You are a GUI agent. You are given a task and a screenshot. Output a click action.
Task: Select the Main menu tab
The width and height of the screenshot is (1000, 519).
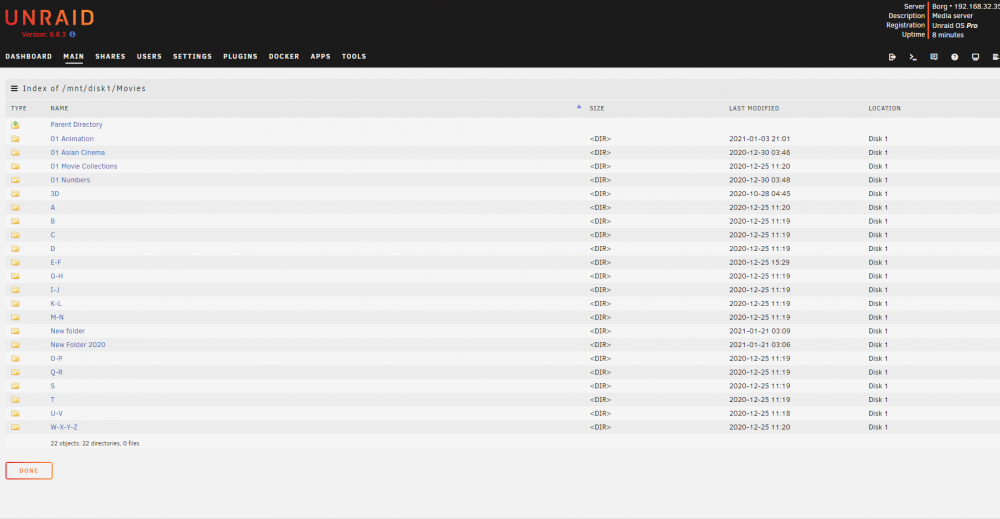point(73,57)
